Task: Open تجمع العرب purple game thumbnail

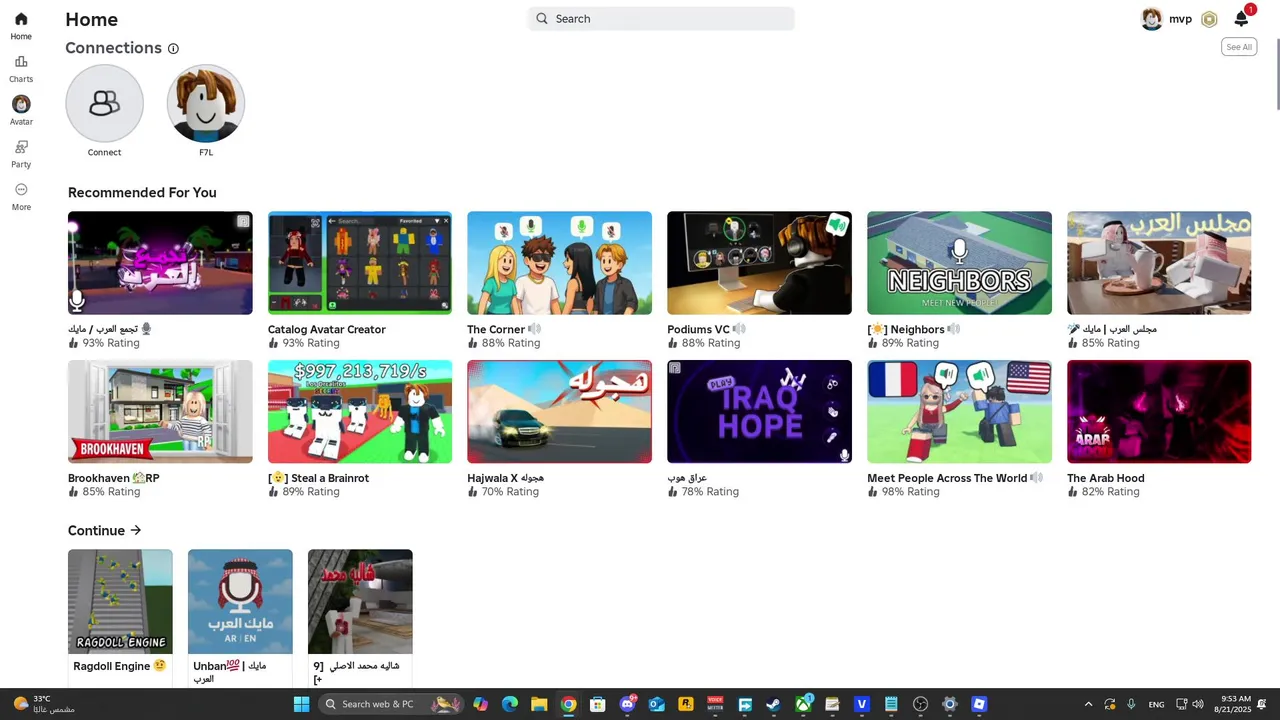Action: 160,263
